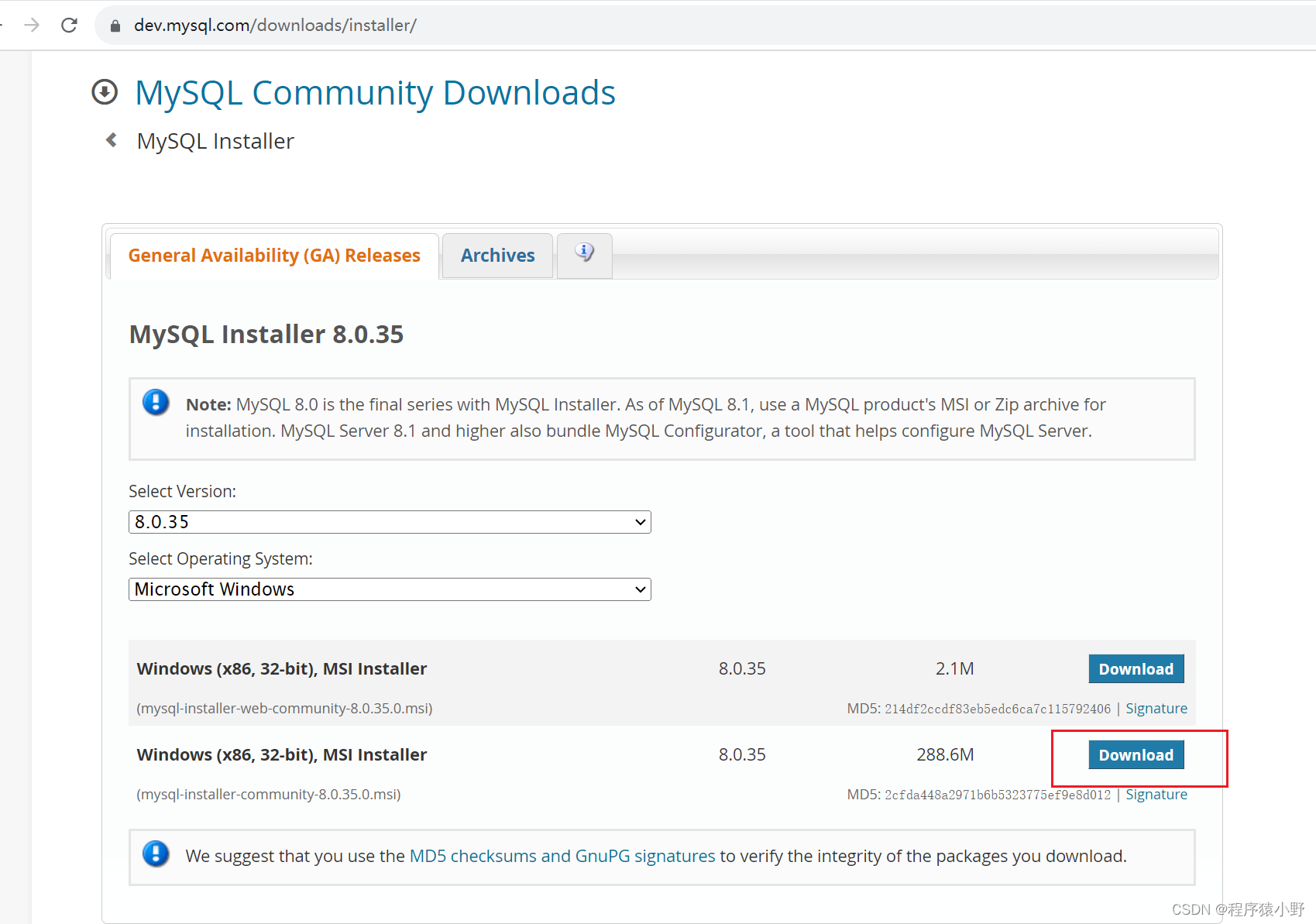Click the blue alert icon in the Note box
The image size is (1316, 924).
[x=156, y=403]
